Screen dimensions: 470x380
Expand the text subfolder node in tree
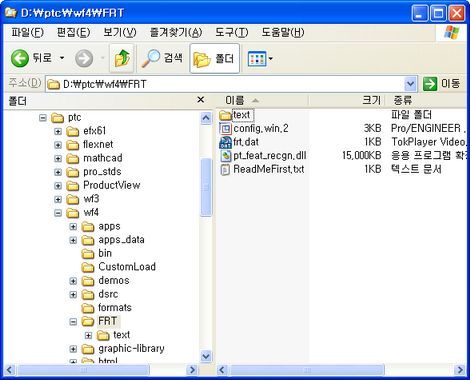click(x=88, y=335)
